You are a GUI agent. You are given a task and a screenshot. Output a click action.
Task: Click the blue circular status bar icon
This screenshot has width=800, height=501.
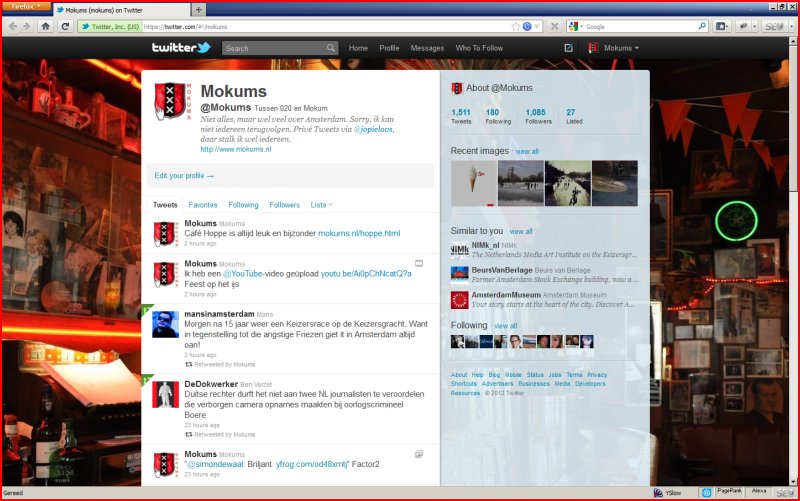(707, 493)
